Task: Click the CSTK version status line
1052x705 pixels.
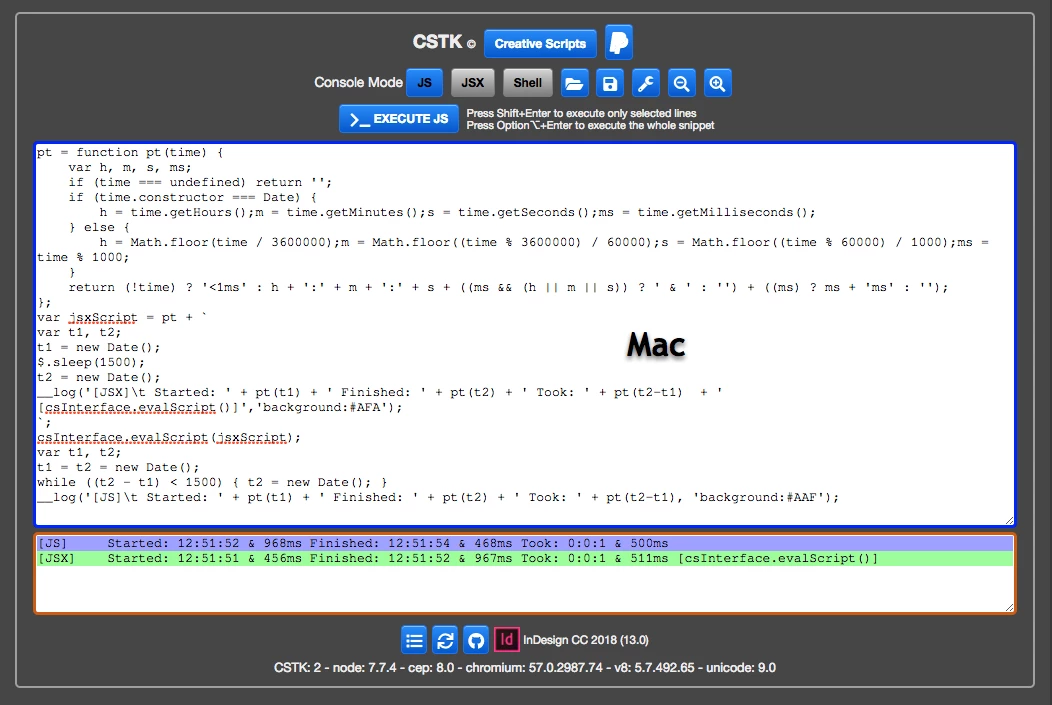Action: click(525, 667)
